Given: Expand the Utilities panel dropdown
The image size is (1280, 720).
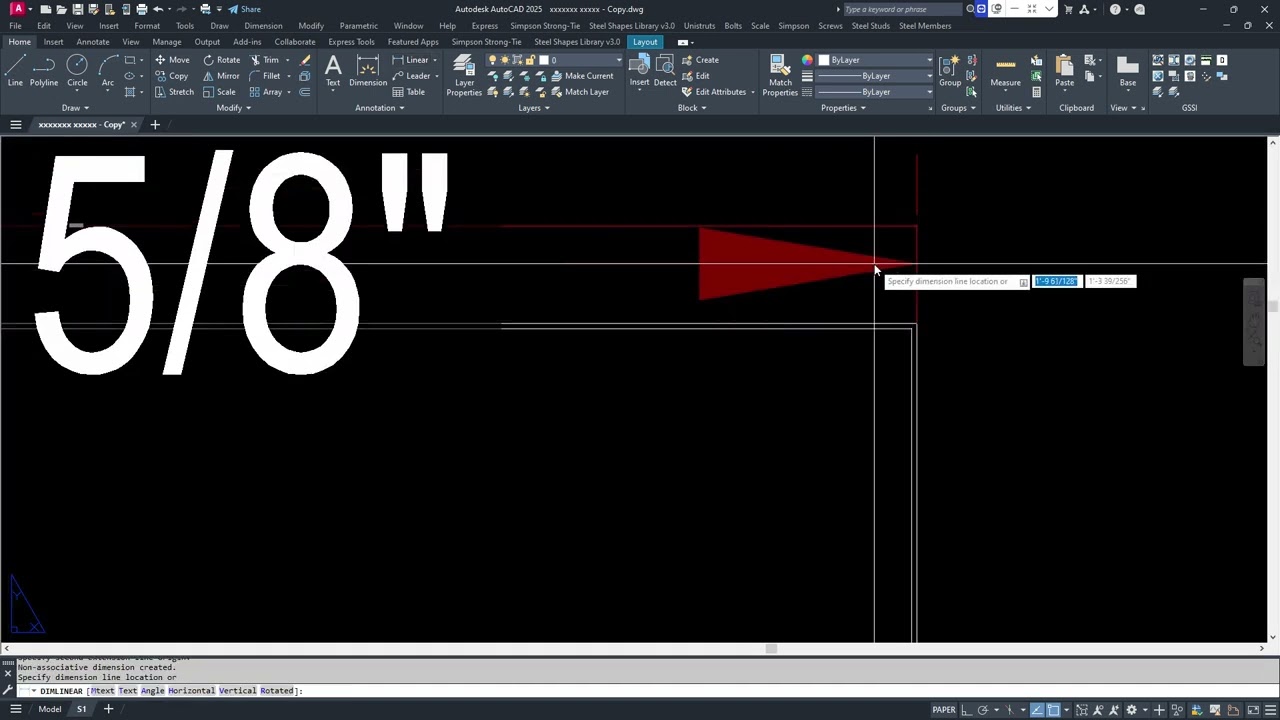Looking at the screenshot, I should pyautogui.click(x=1014, y=108).
